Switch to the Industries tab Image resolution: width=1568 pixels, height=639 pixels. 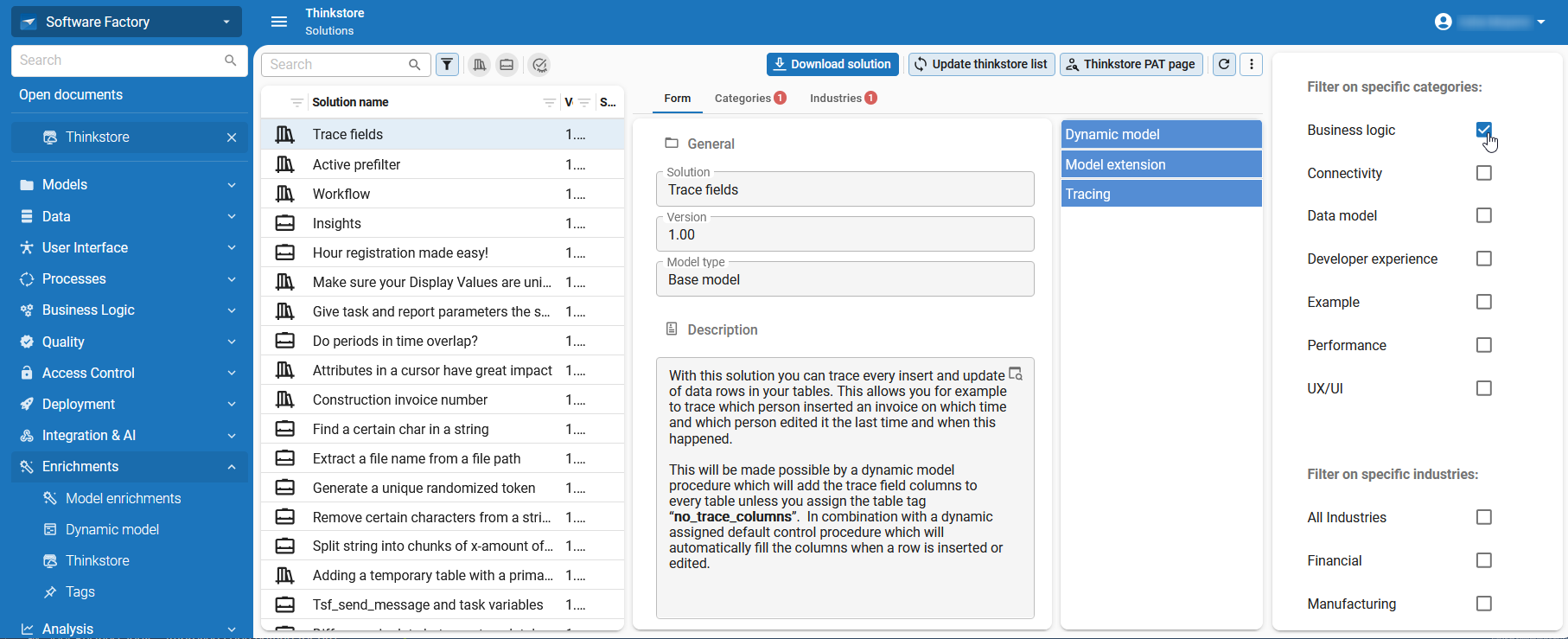(842, 99)
